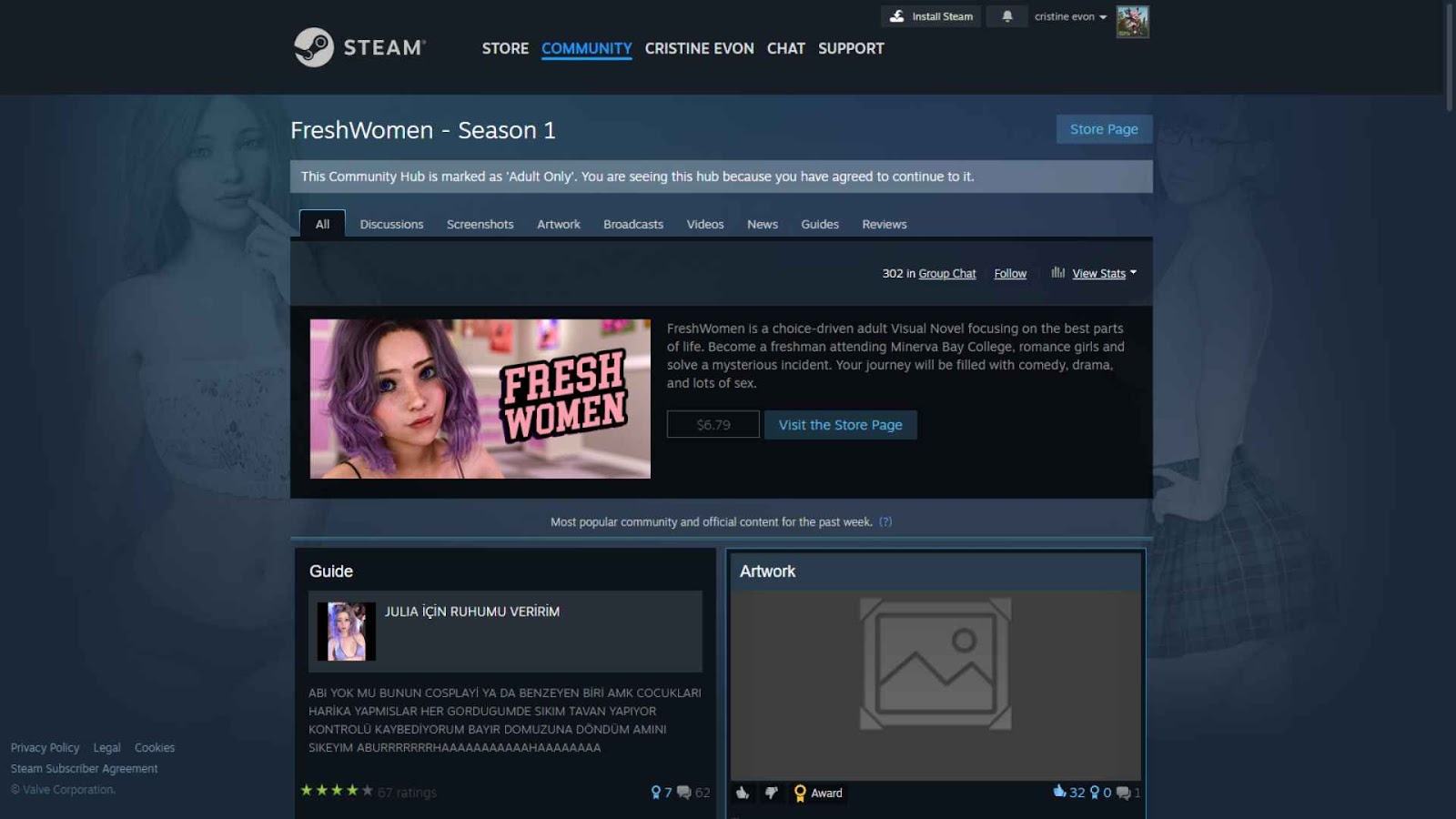Viewport: 1456px width, 819px height.
Task: Click the artwork's awards count showing 0
Action: 1100,793
